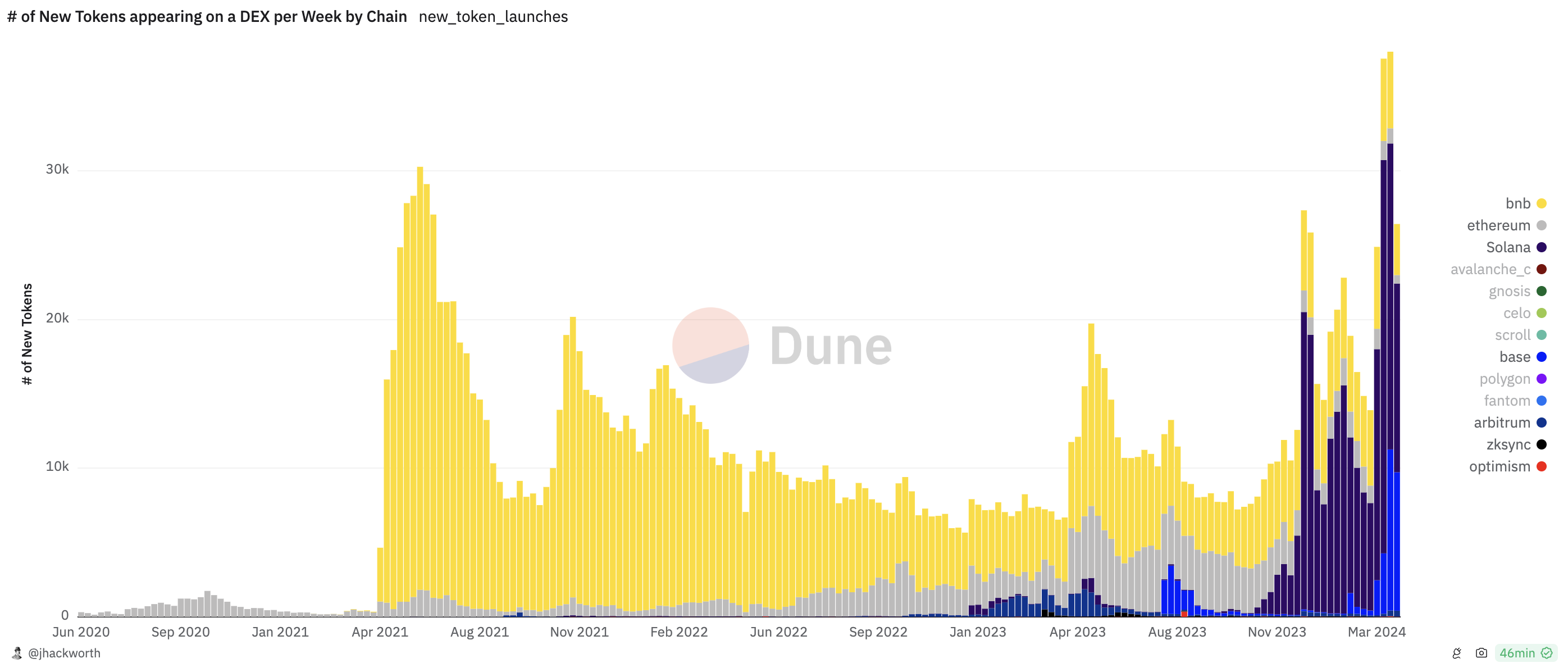Click the base legend blue dot

[x=1541, y=357]
